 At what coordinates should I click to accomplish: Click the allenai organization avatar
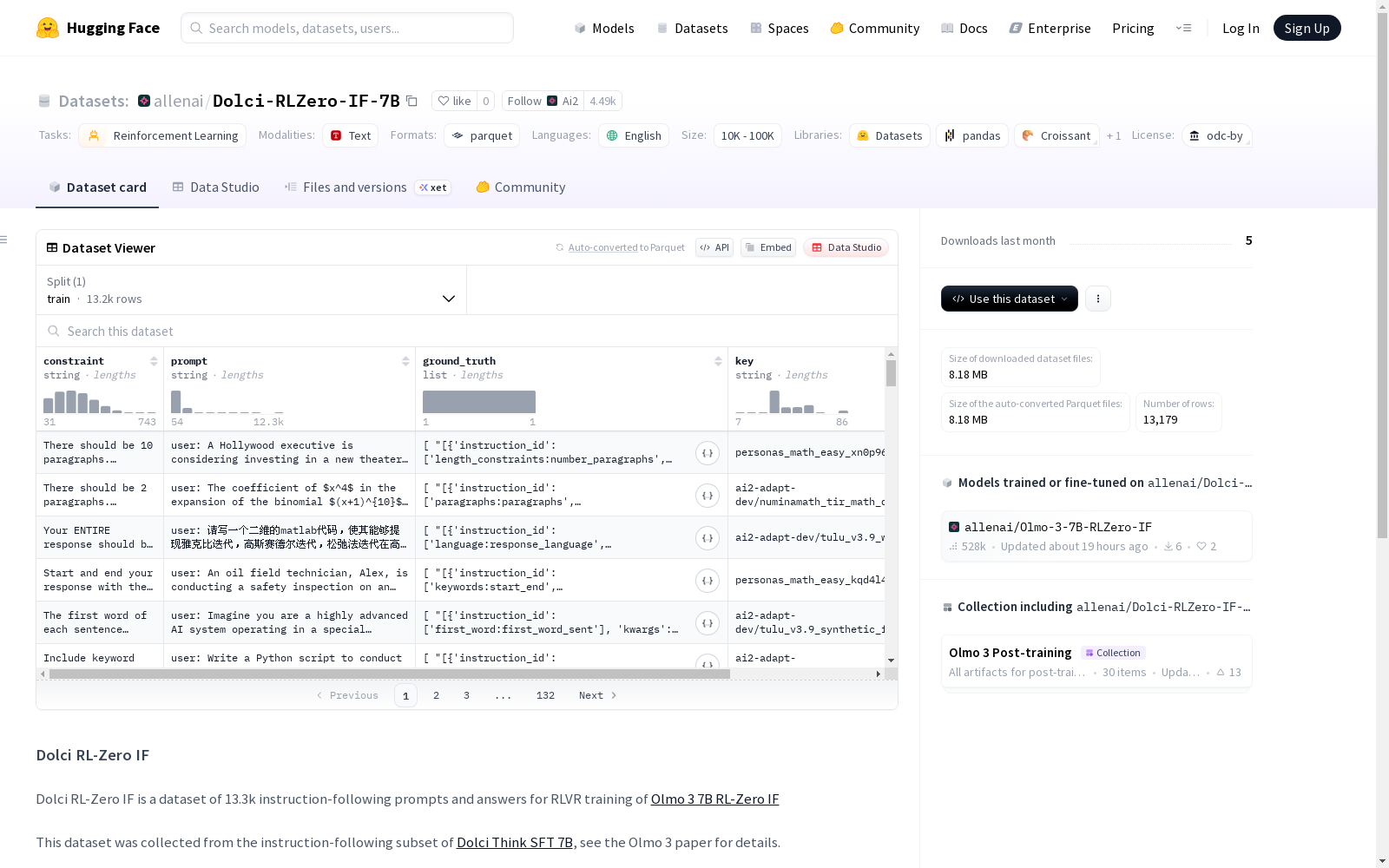click(x=144, y=101)
